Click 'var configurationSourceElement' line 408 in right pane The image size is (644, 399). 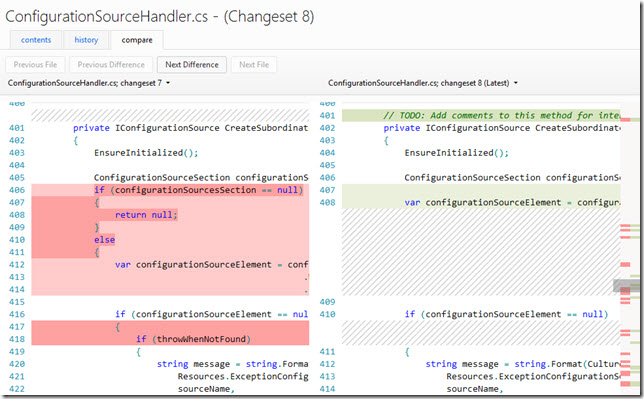(512, 203)
